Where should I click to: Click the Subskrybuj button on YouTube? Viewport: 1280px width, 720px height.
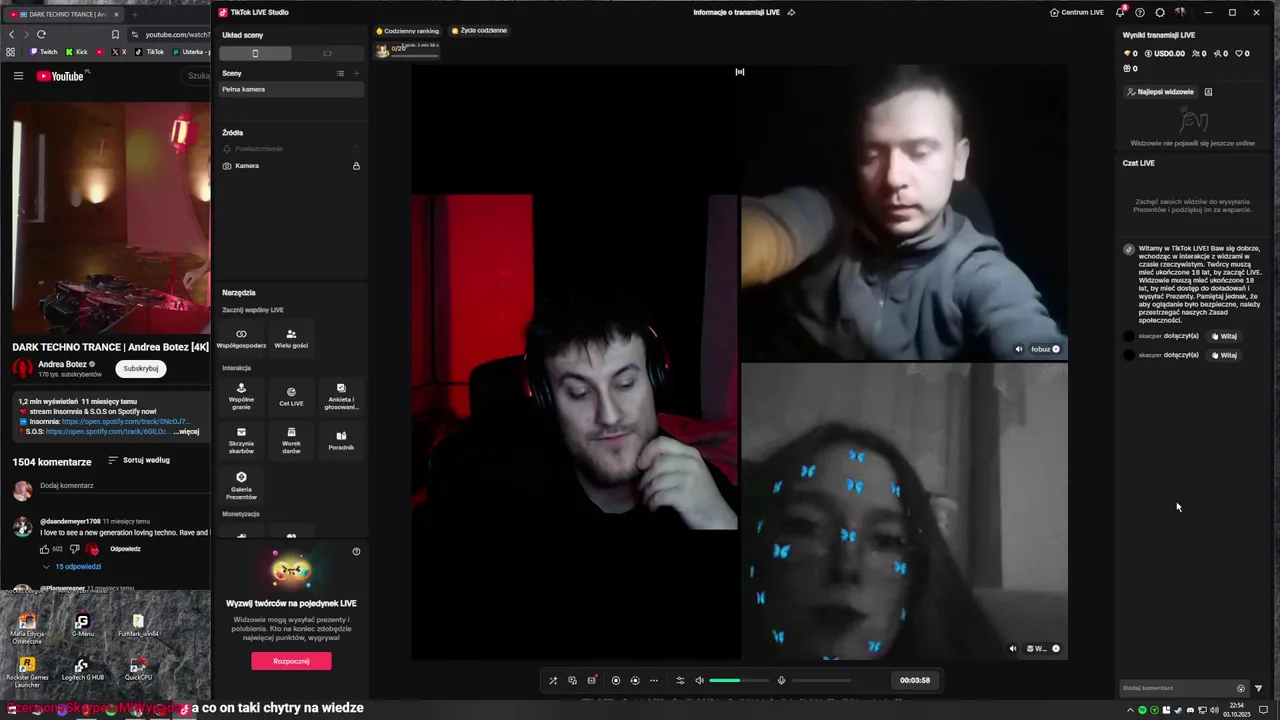[x=141, y=368]
